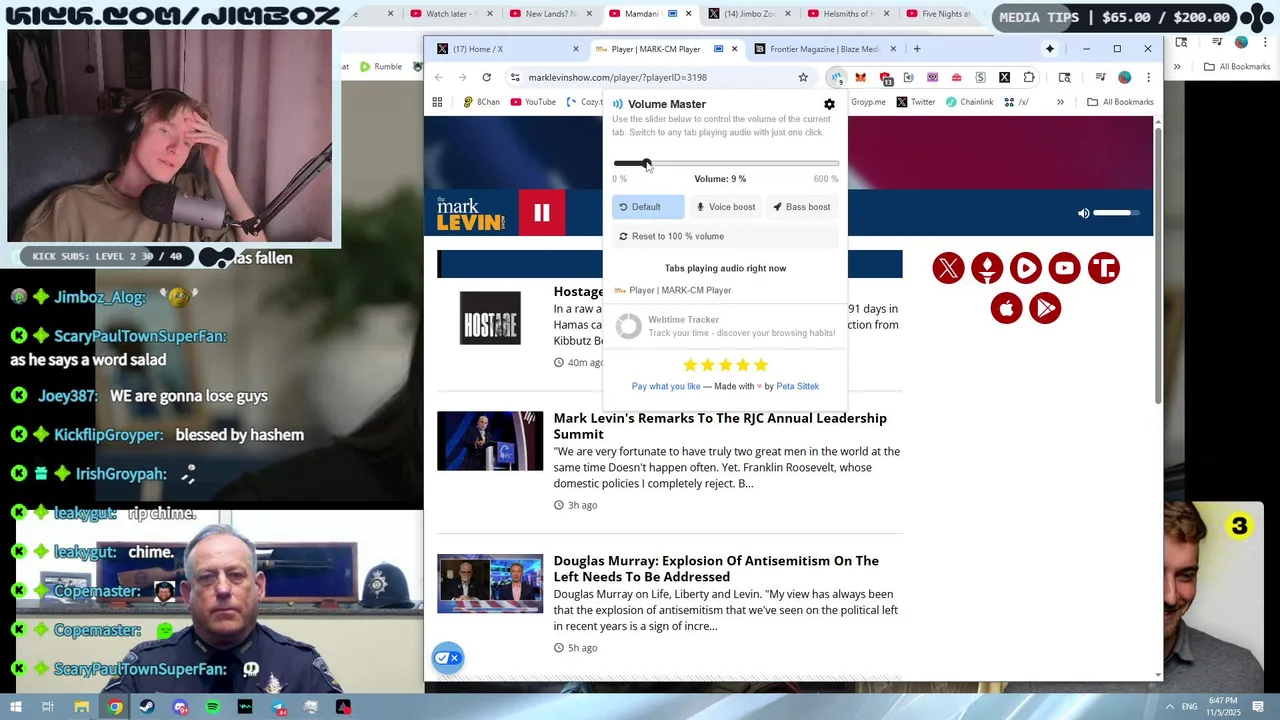The height and width of the screenshot is (720, 1280).
Task: Open the Google Play icon on the page
Action: pyautogui.click(x=1045, y=308)
